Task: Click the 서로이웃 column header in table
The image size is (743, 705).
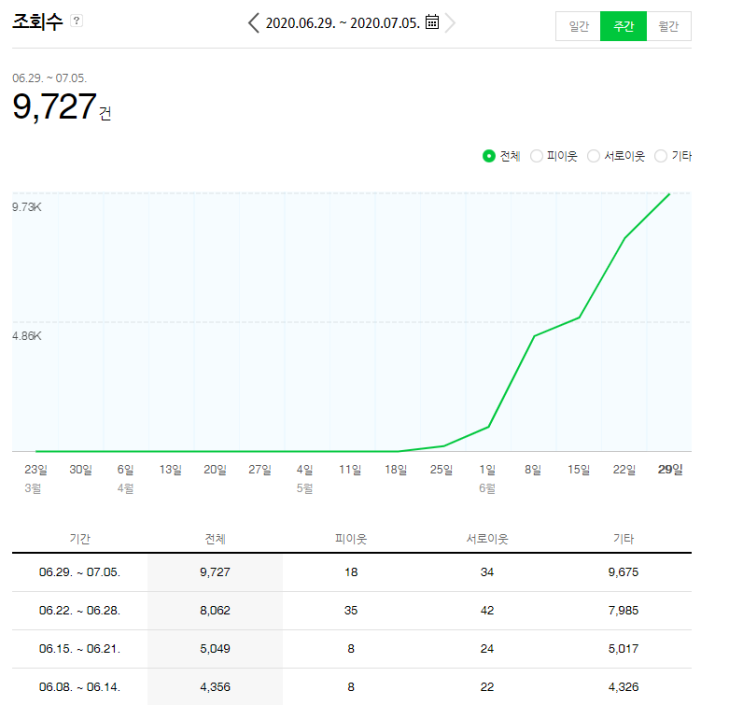Action: pyautogui.click(x=487, y=539)
